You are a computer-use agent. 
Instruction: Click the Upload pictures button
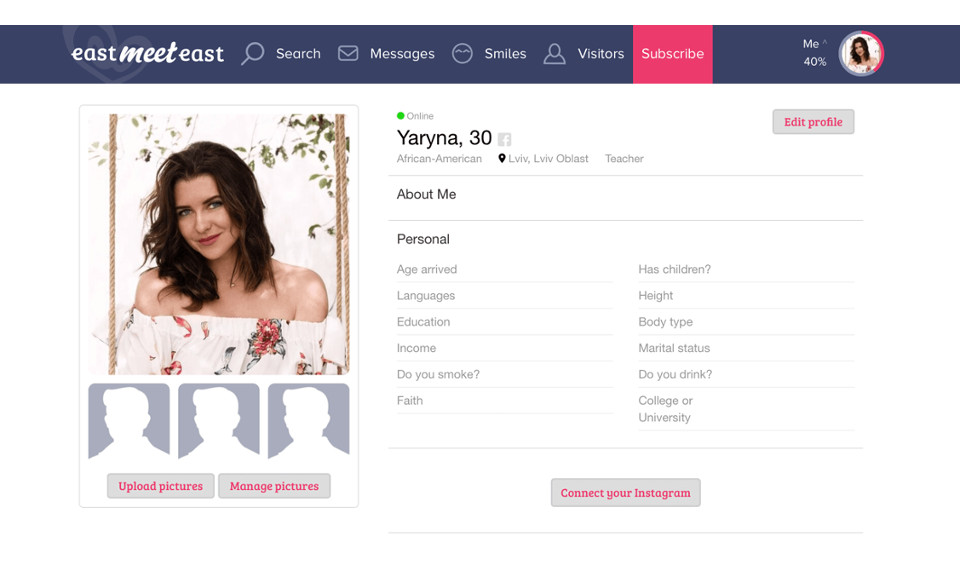(x=160, y=486)
